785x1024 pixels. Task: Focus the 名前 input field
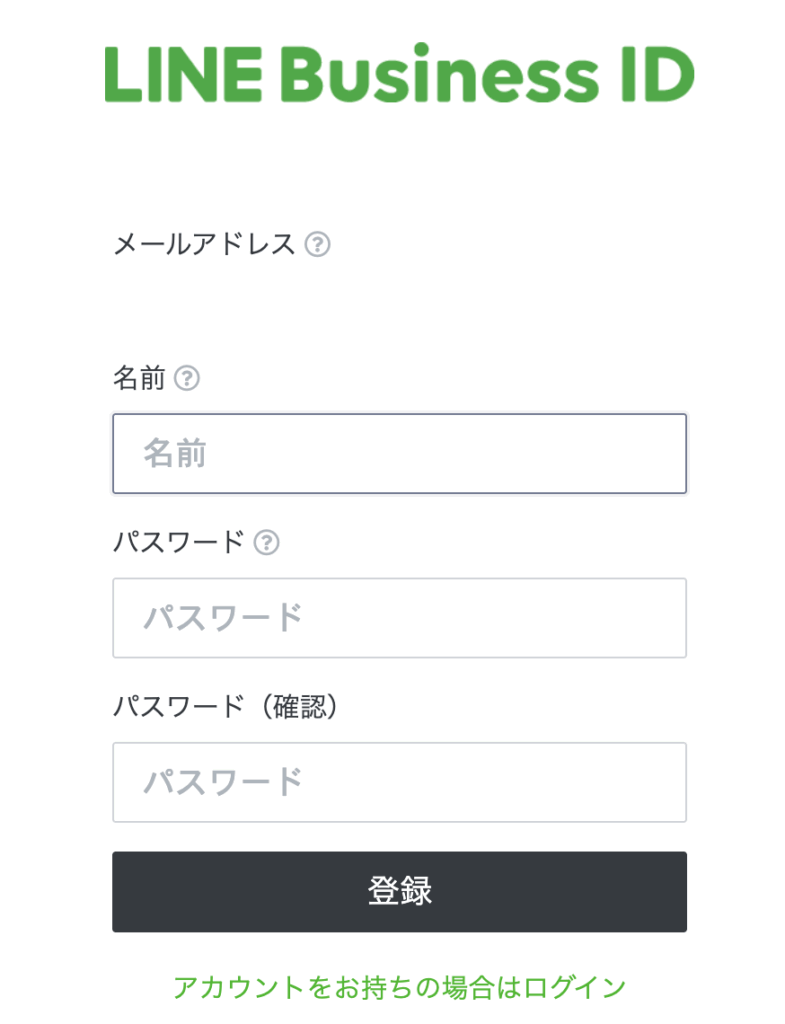(399, 453)
